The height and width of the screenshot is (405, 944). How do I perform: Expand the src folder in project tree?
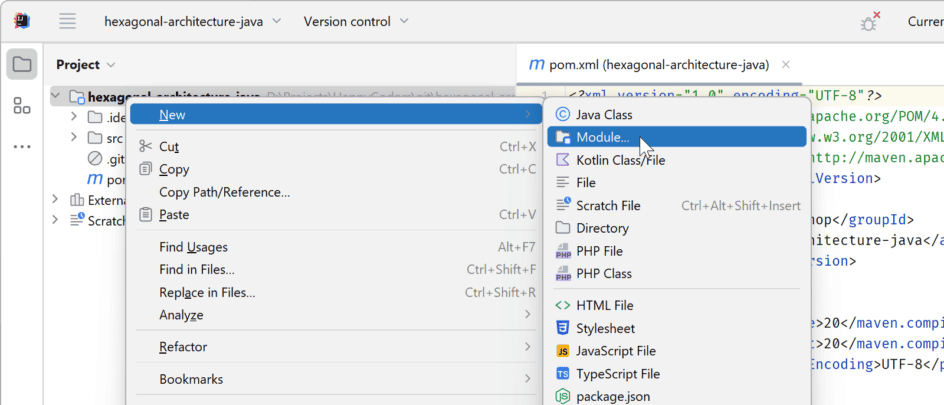(74, 138)
